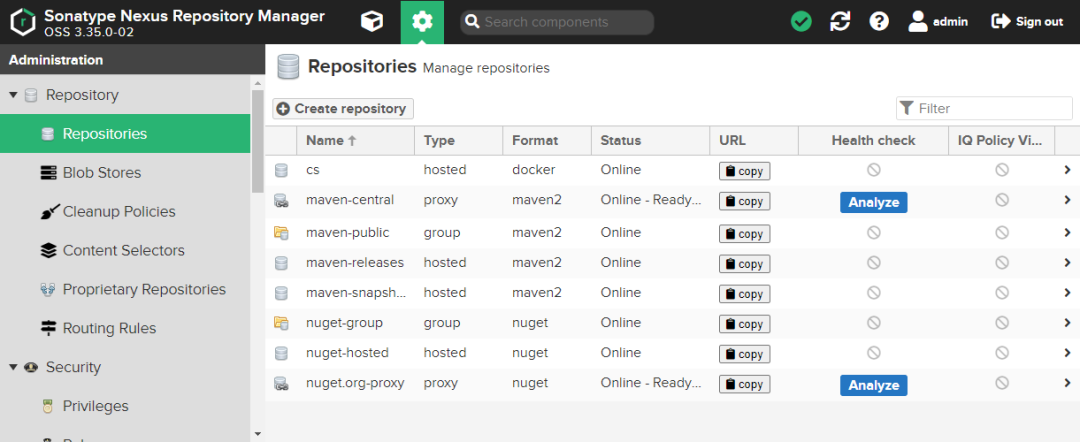The height and width of the screenshot is (442, 1080).
Task: Click Sign out in the header
Action: pyautogui.click(x=1027, y=22)
